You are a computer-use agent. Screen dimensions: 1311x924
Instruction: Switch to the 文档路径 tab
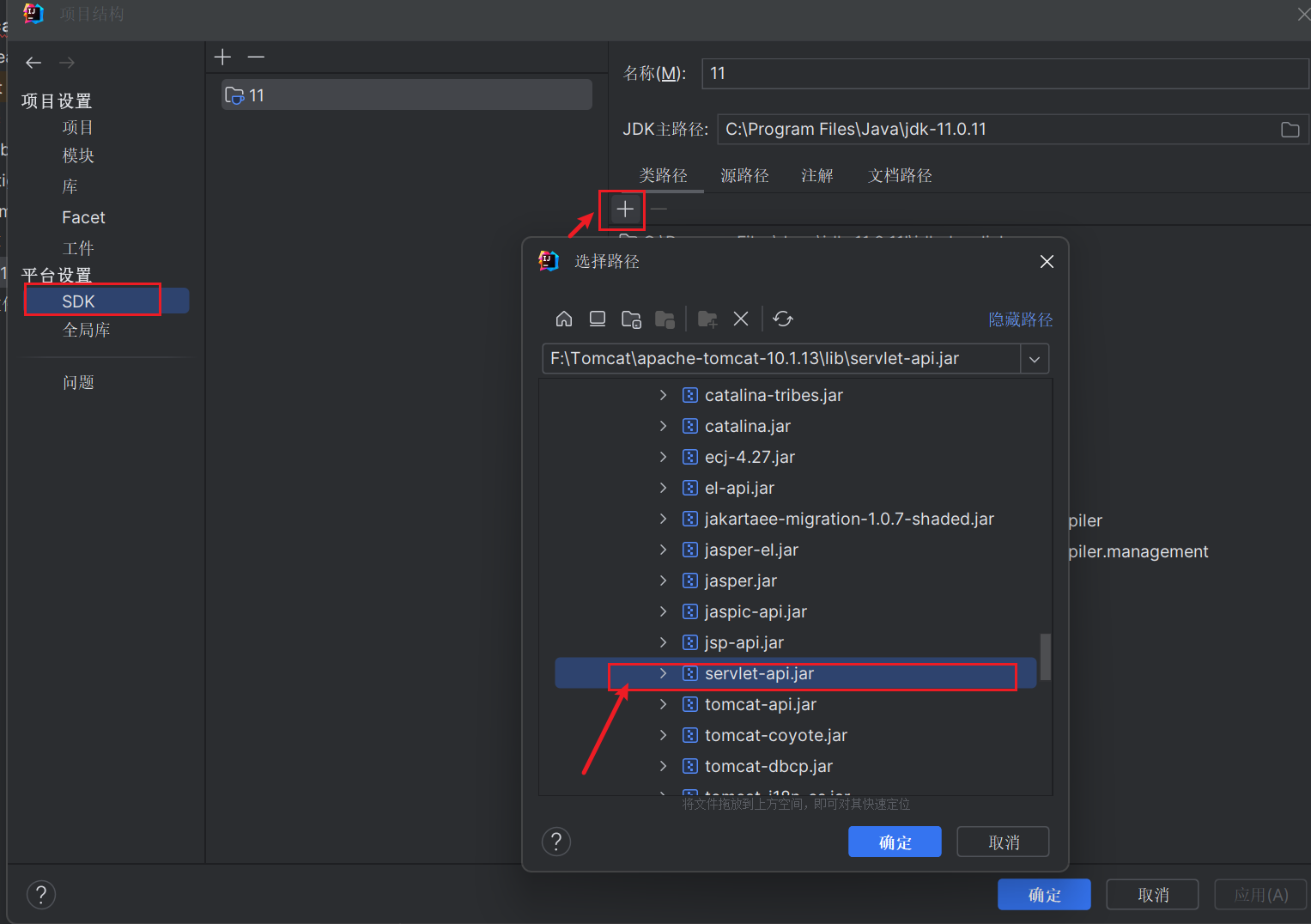pyautogui.click(x=900, y=176)
